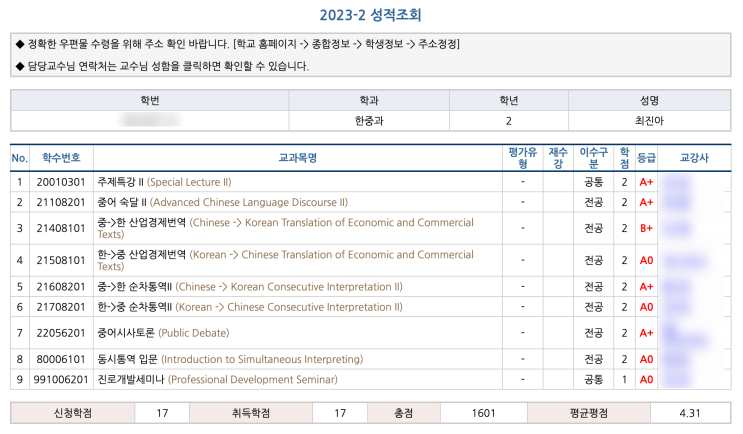This screenshot has width=743, height=434.
Task: Click the 2023-2 성적조회 page title
Action: click(370, 15)
